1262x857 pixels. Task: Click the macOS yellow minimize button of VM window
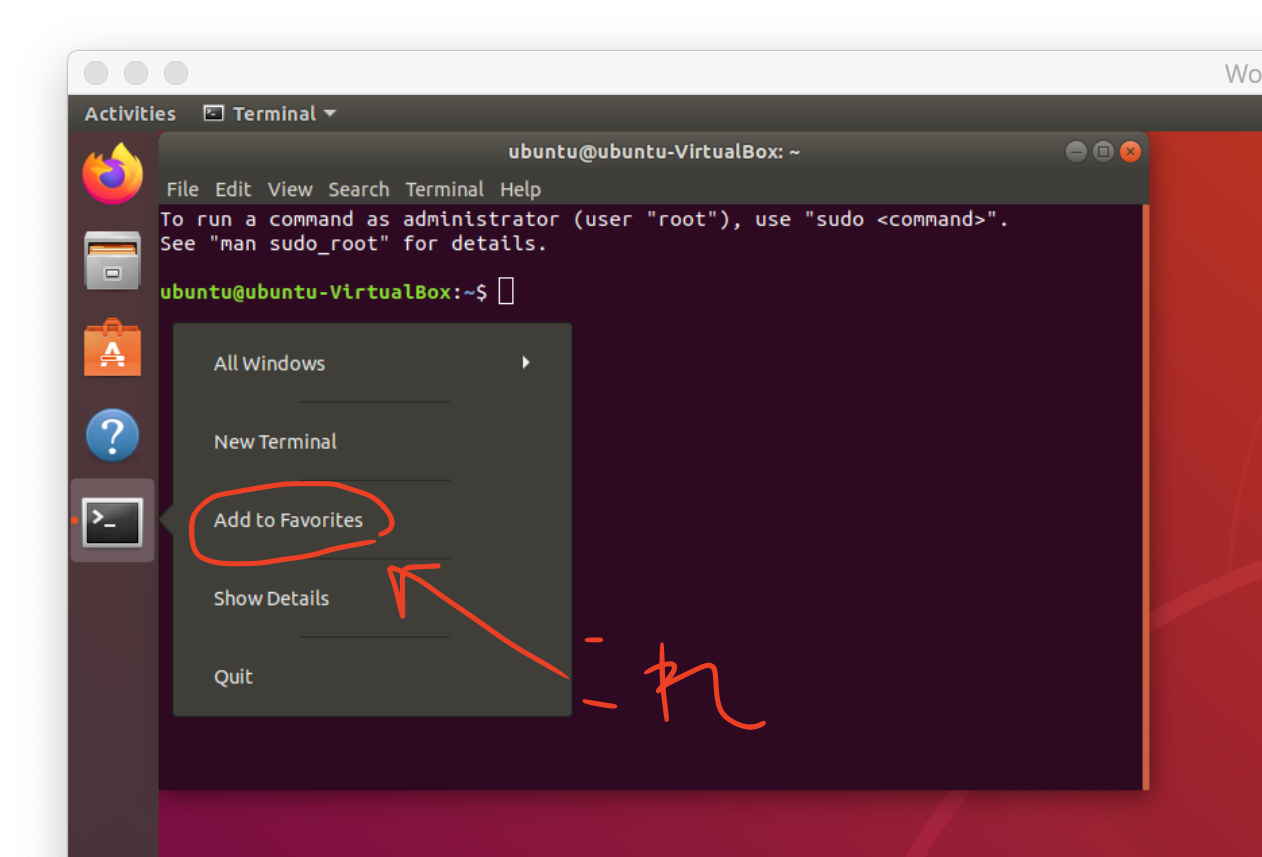(x=136, y=73)
